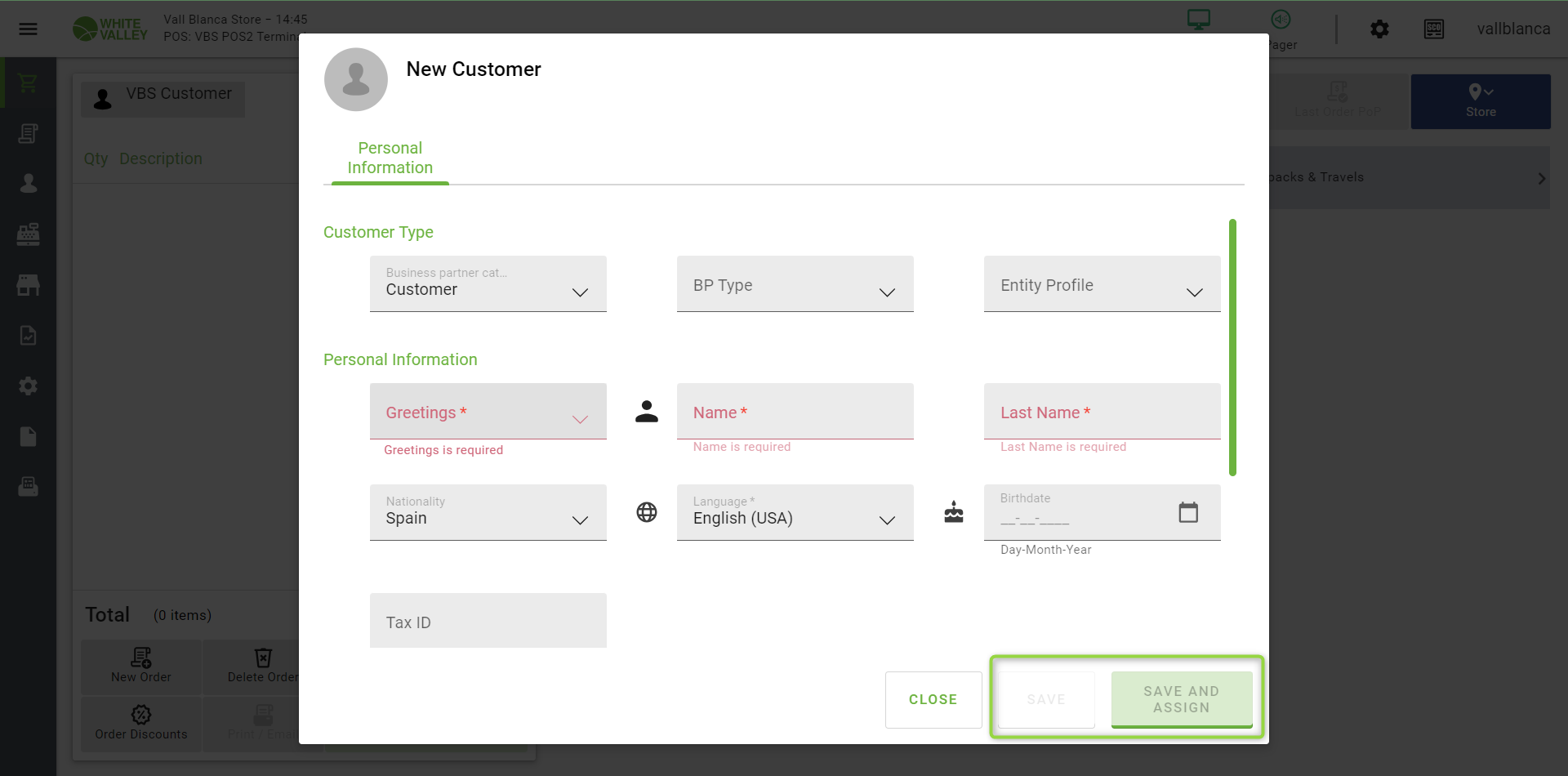Screen dimensions: 1568x776
Task: Open the shopping cart sidebar section
Action: tap(29, 83)
